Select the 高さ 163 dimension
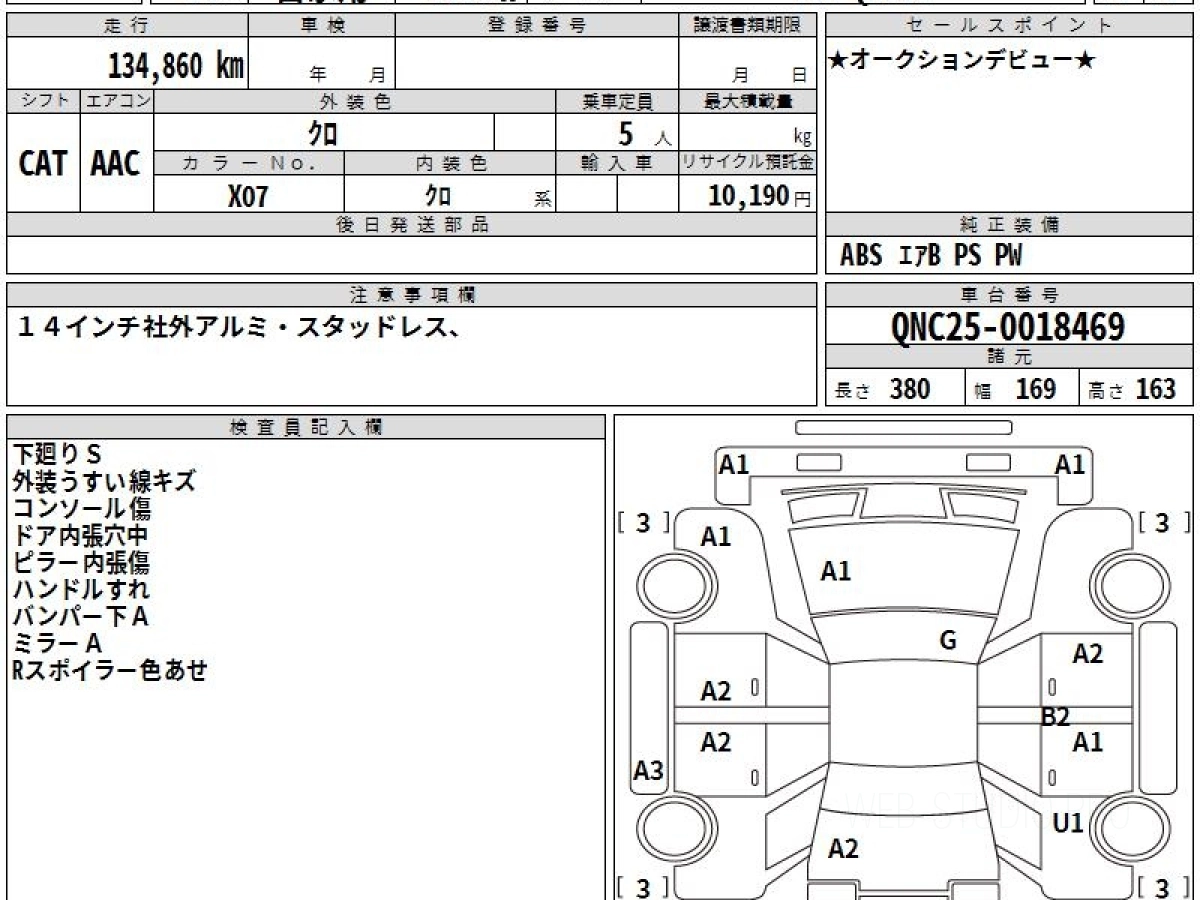The height and width of the screenshot is (900, 1200). click(1132, 389)
